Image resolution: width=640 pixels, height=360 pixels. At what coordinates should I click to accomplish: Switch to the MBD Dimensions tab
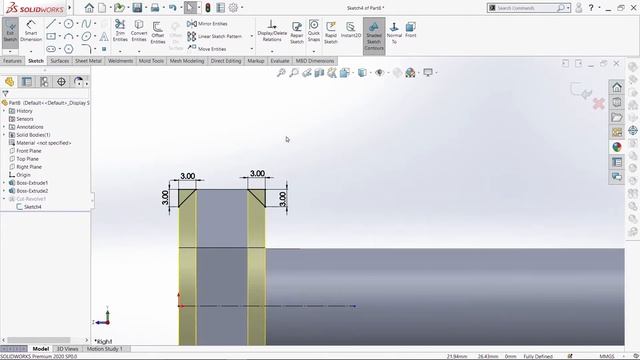coord(315,61)
